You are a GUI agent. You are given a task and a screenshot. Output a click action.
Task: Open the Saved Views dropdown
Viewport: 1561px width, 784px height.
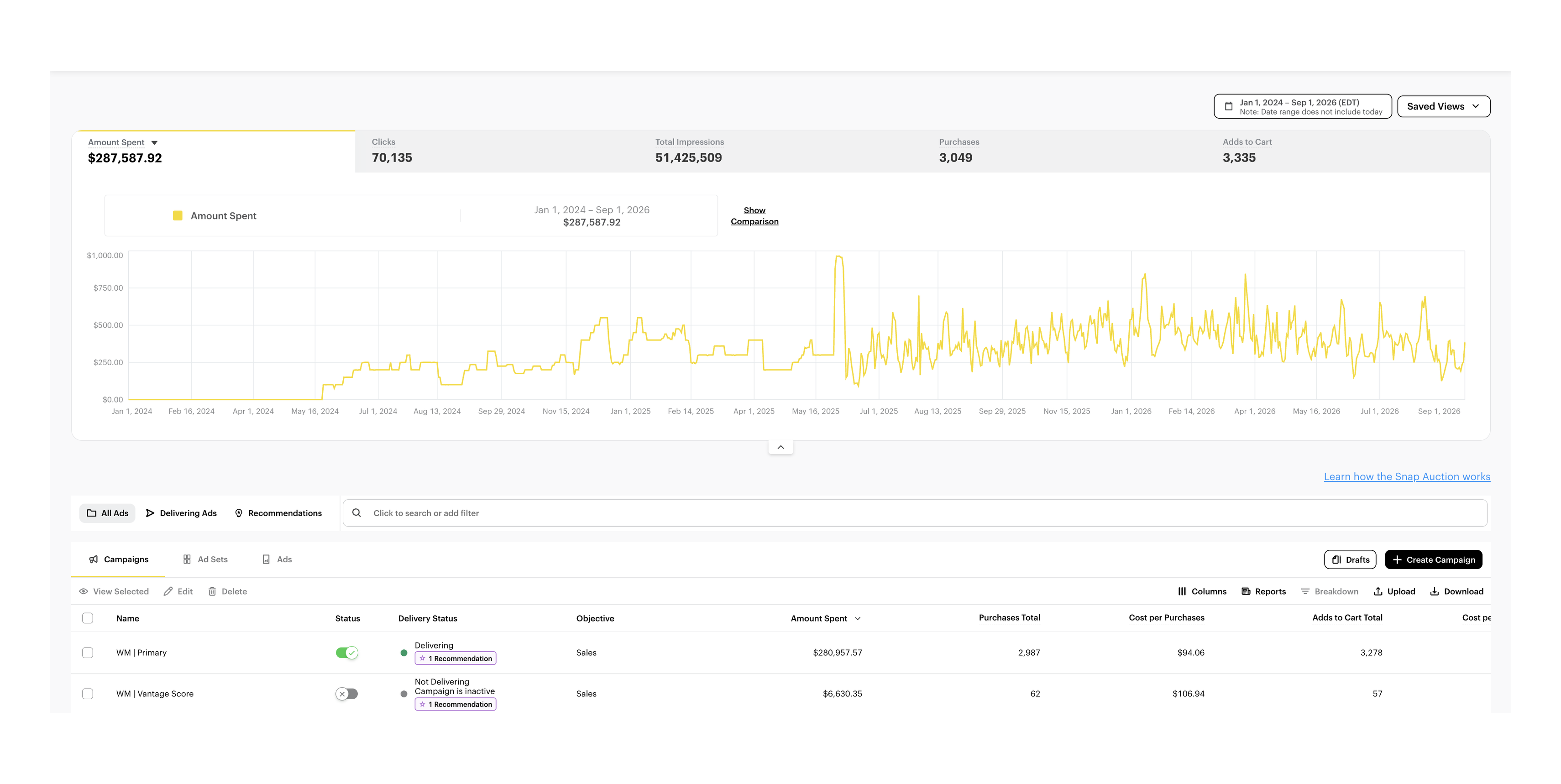pos(1443,107)
